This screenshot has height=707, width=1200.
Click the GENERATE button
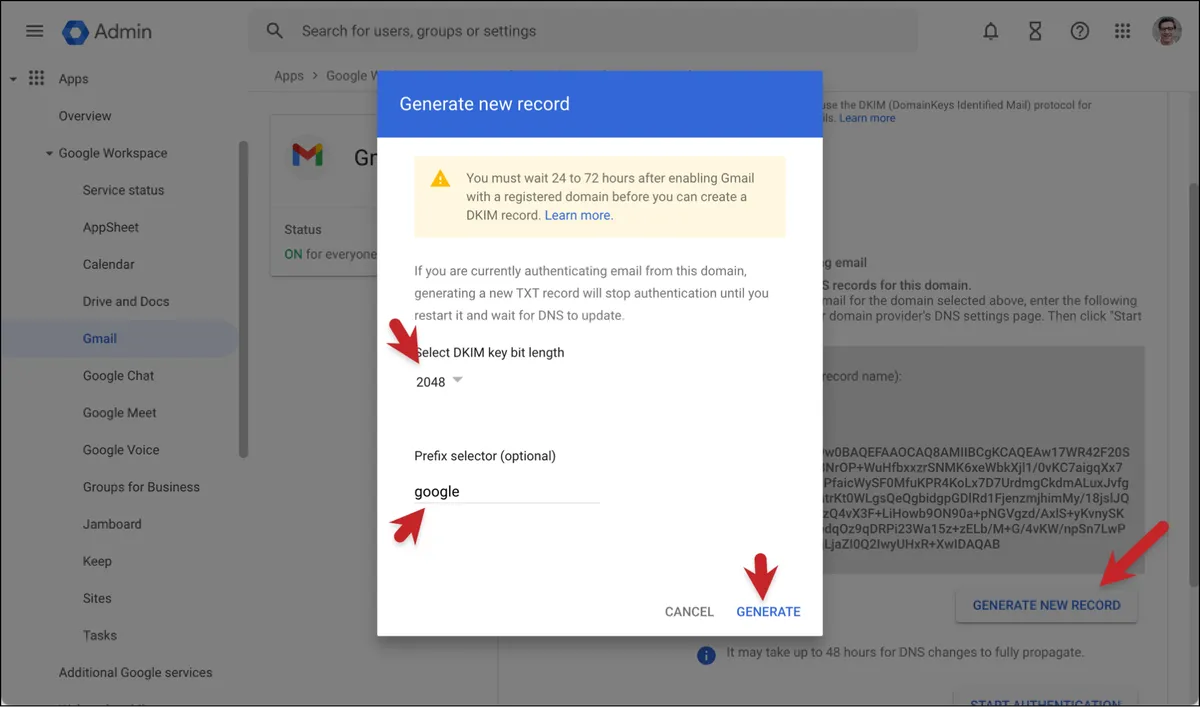768,611
